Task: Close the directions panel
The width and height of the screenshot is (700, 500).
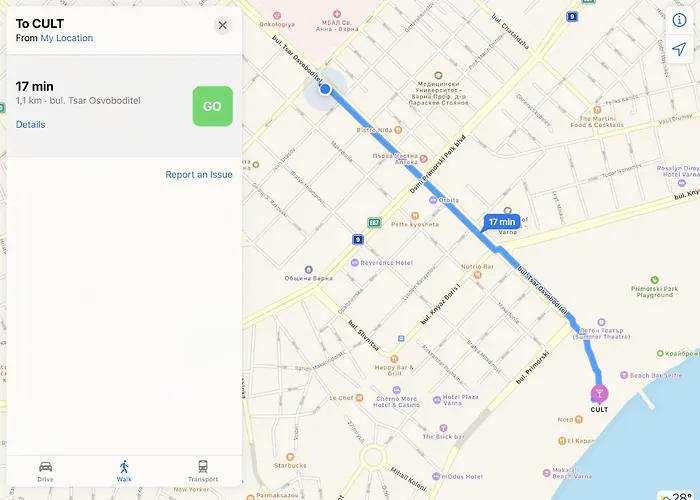Action: (222, 25)
